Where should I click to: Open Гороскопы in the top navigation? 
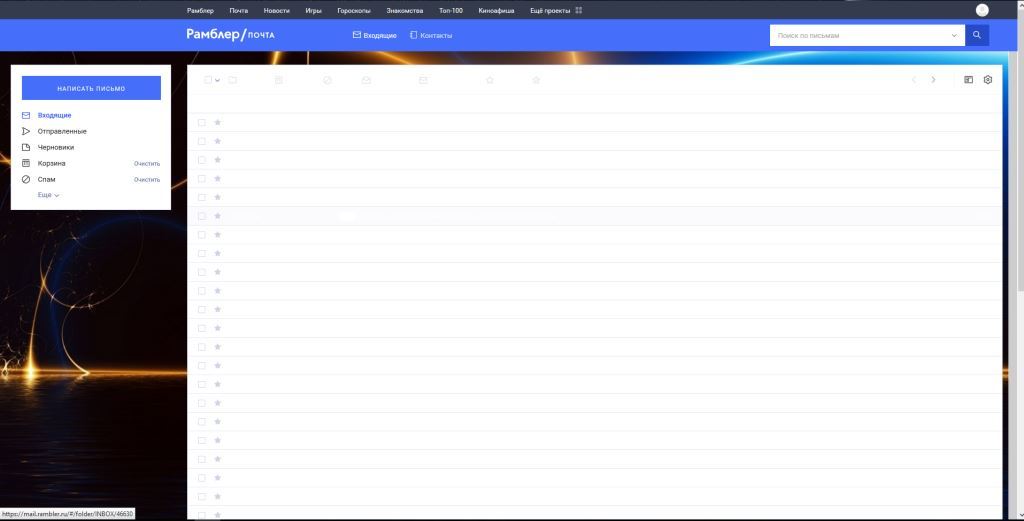pos(354,10)
